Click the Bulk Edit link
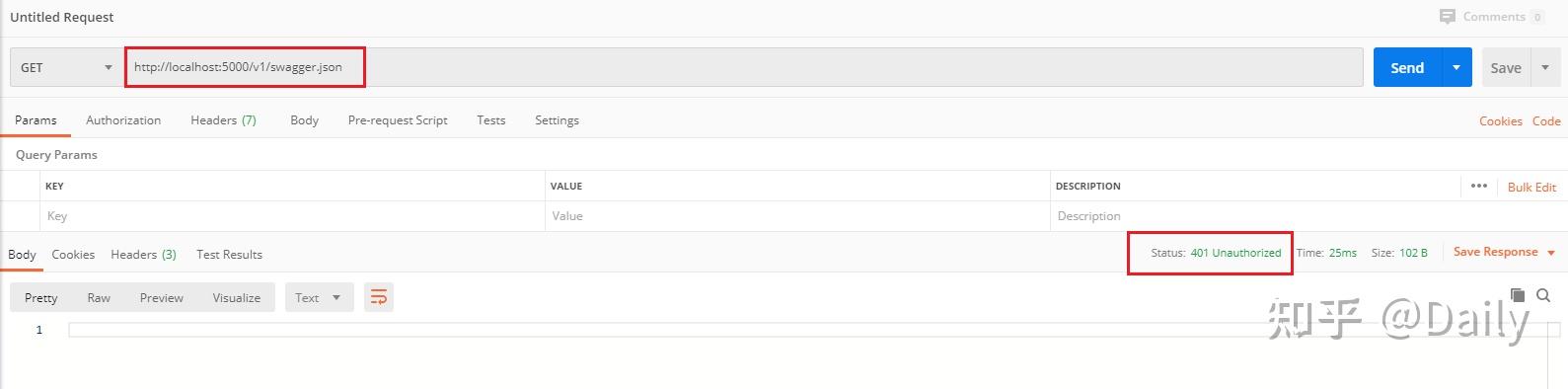The height and width of the screenshot is (389, 1568). (x=1531, y=187)
